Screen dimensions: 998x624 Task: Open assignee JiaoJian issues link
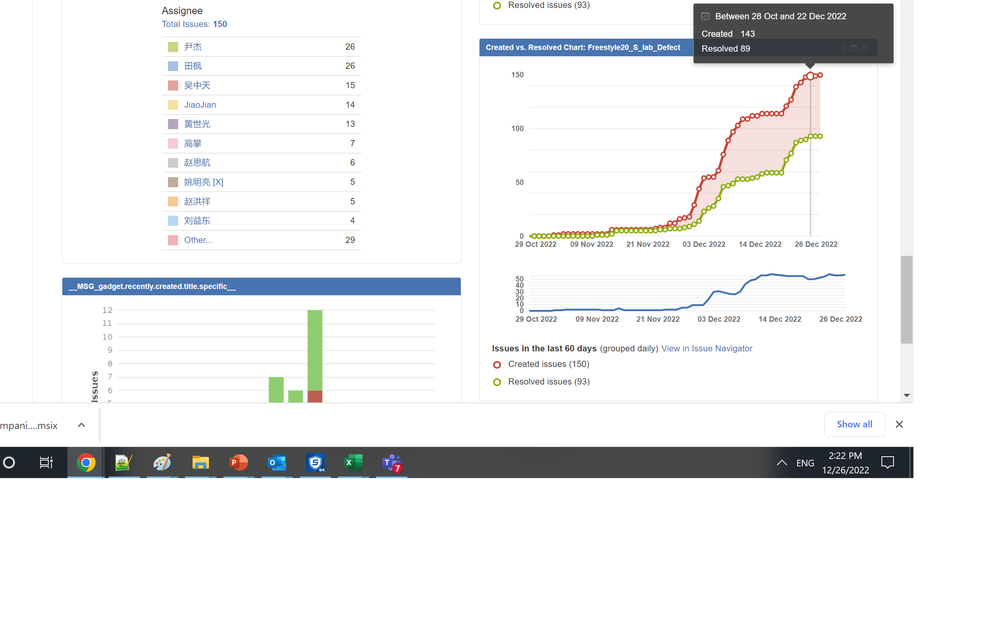pyautogui.click(x=200, y=105)
